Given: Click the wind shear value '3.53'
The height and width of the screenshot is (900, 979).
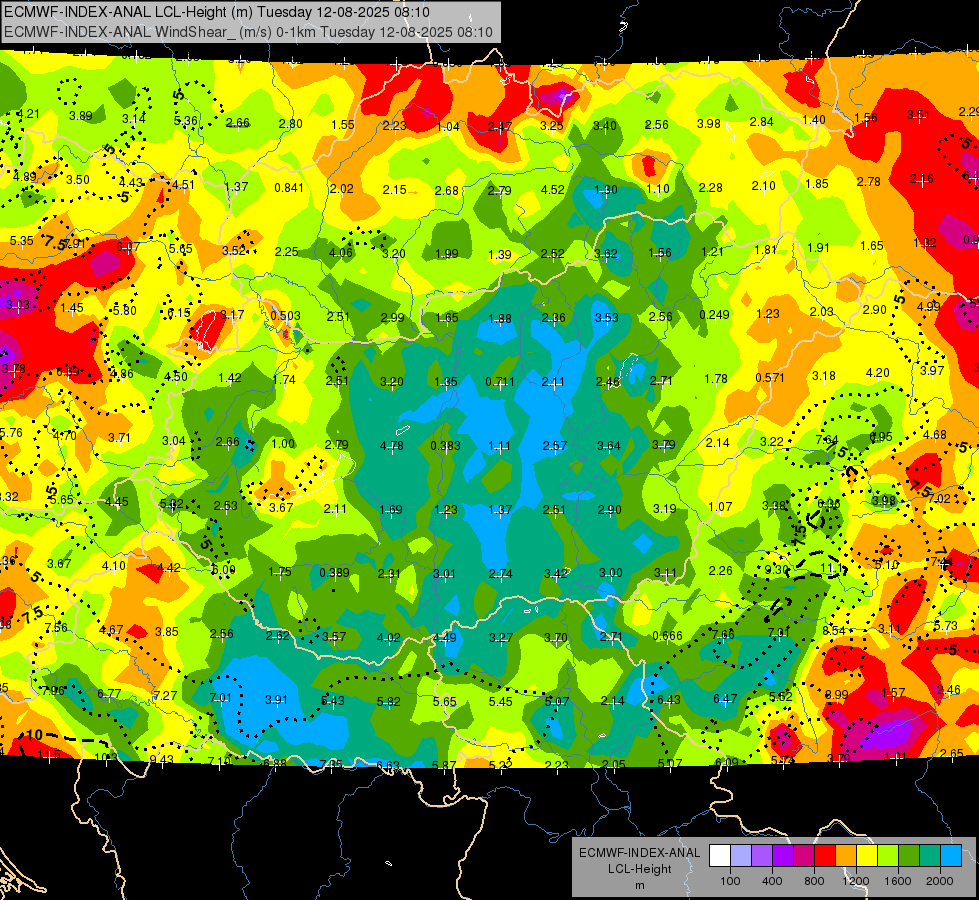Looking at the screenshot, I should tap(606, 317).
